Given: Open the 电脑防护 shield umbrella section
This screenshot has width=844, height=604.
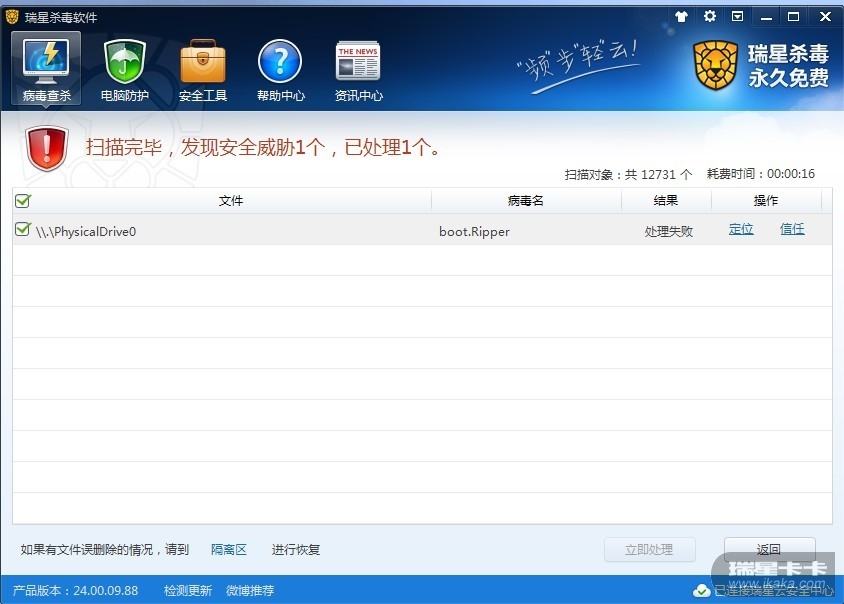Looking at the screenshot, I should [x=124, y=70].
